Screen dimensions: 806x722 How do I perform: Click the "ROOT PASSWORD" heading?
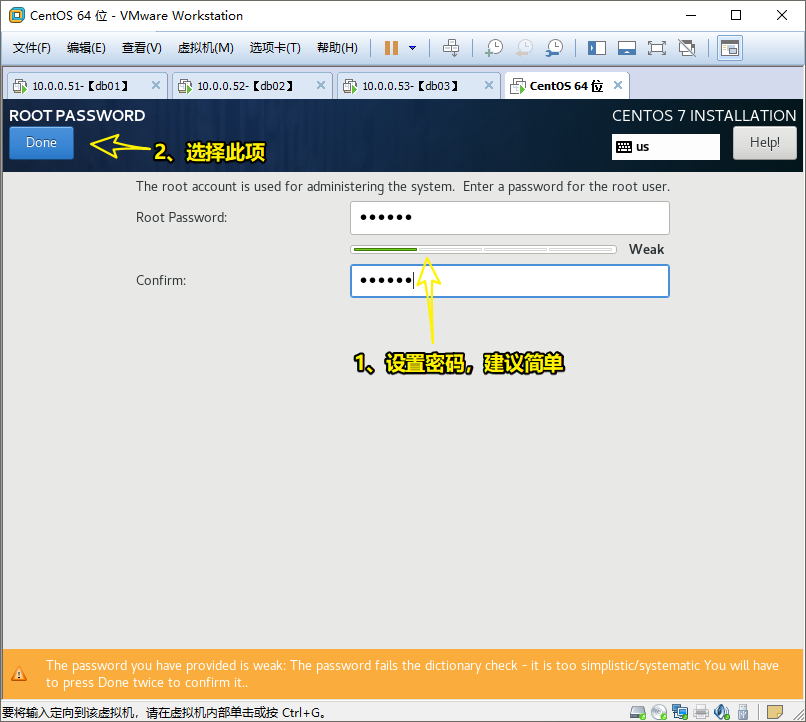(77, 116)
